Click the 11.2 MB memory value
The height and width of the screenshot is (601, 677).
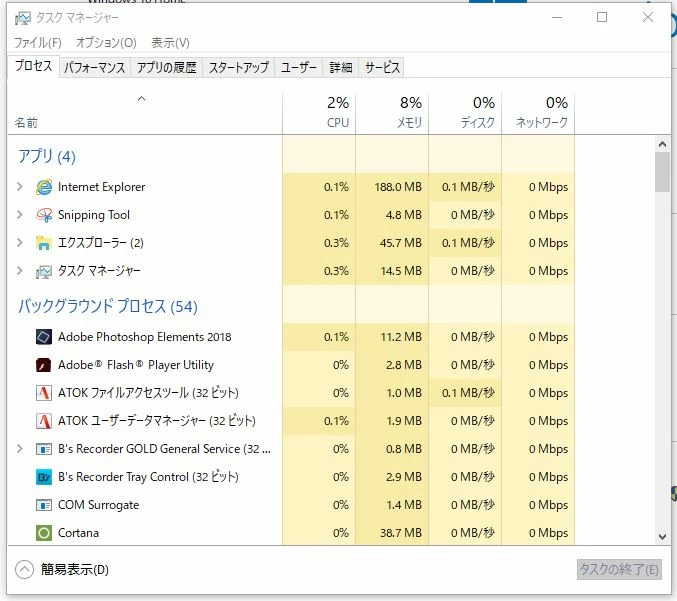pos(401,337)
